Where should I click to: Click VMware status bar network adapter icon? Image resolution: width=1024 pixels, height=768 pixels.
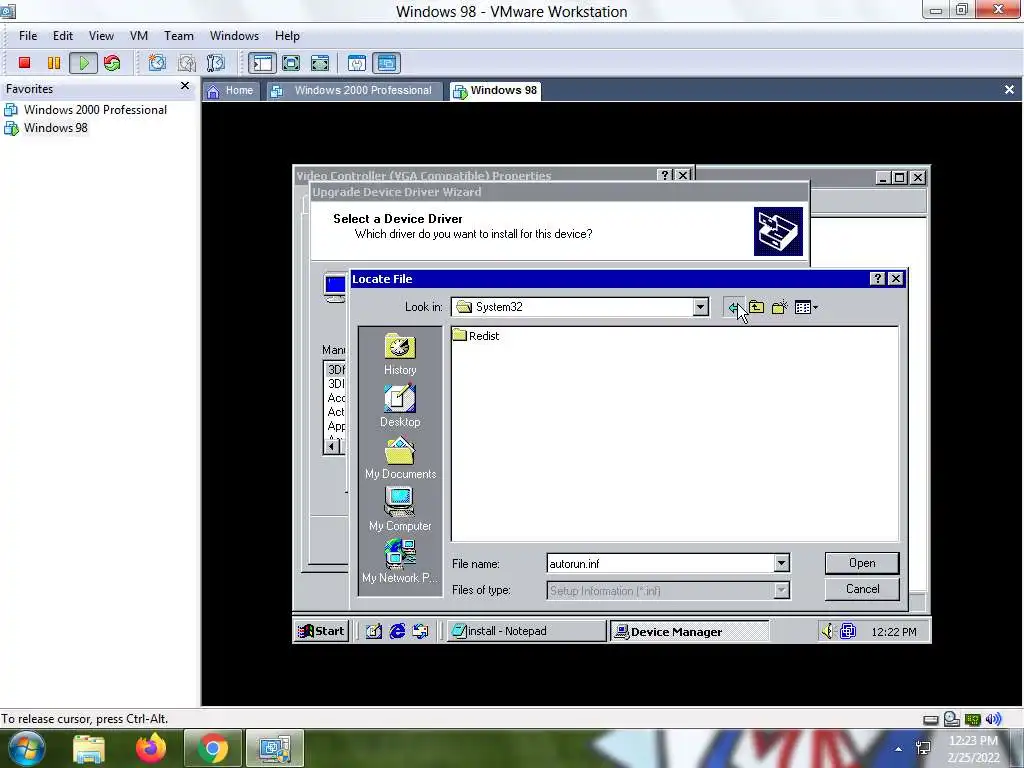click(x=972, y=719)
